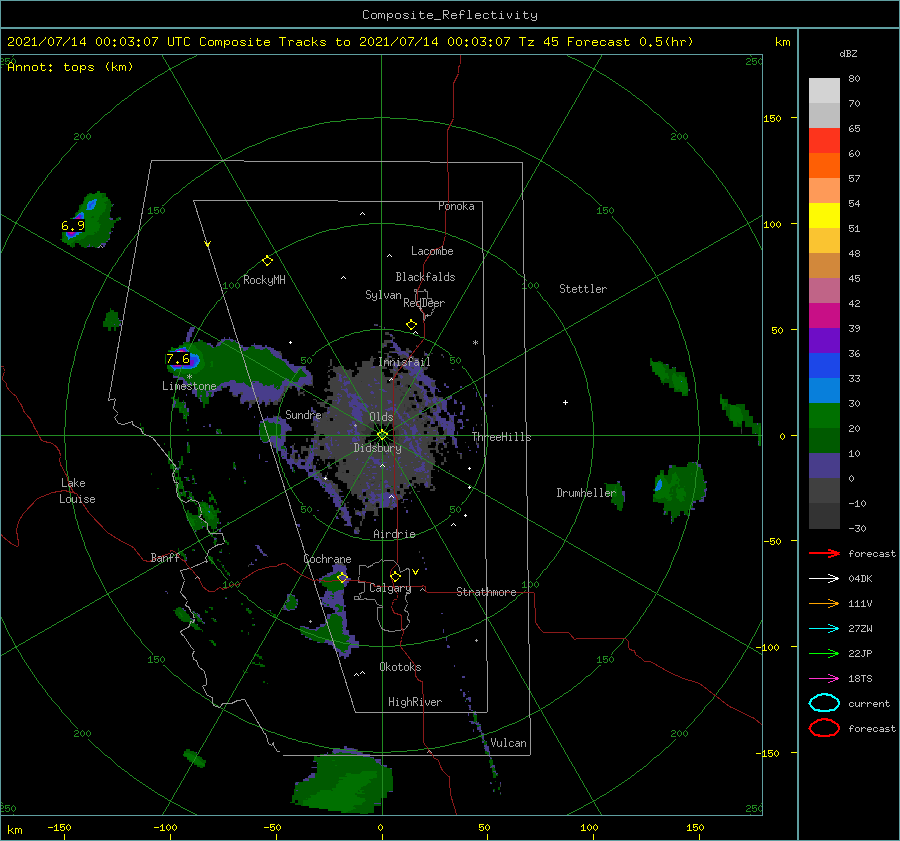Click the white 04DK arrow icon
Screen dimensions: 900x841
point(824,579)
